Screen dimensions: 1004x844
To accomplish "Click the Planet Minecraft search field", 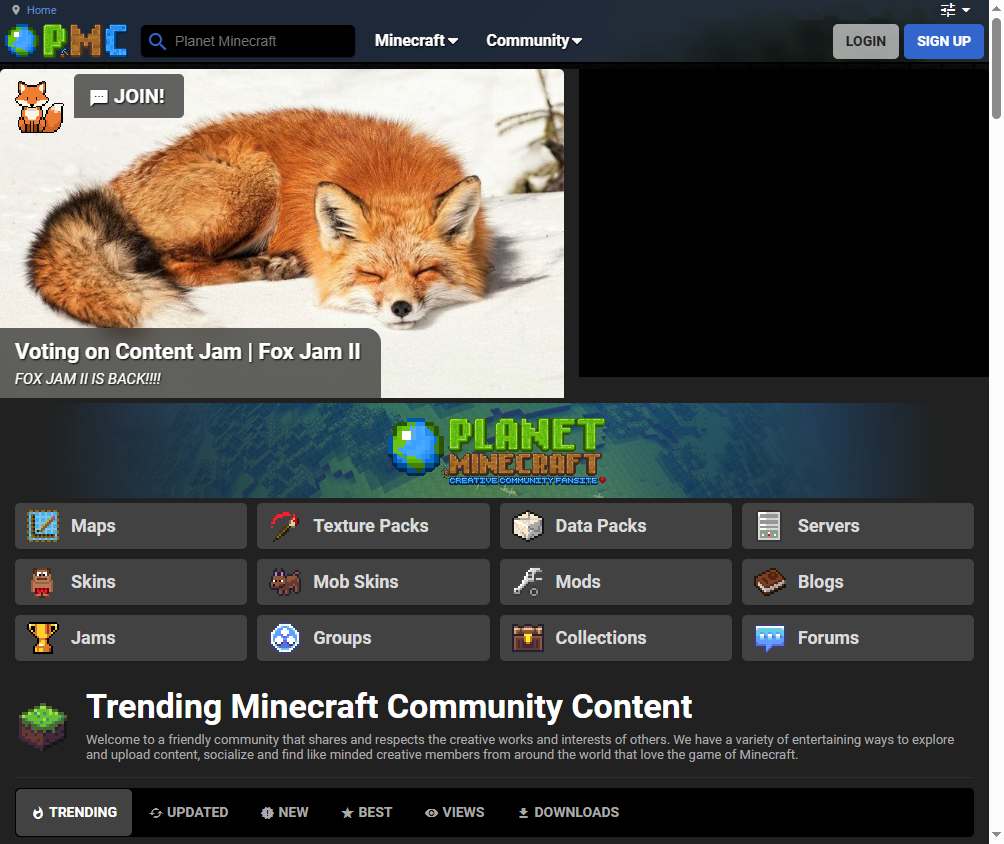I will pos(248,41).
